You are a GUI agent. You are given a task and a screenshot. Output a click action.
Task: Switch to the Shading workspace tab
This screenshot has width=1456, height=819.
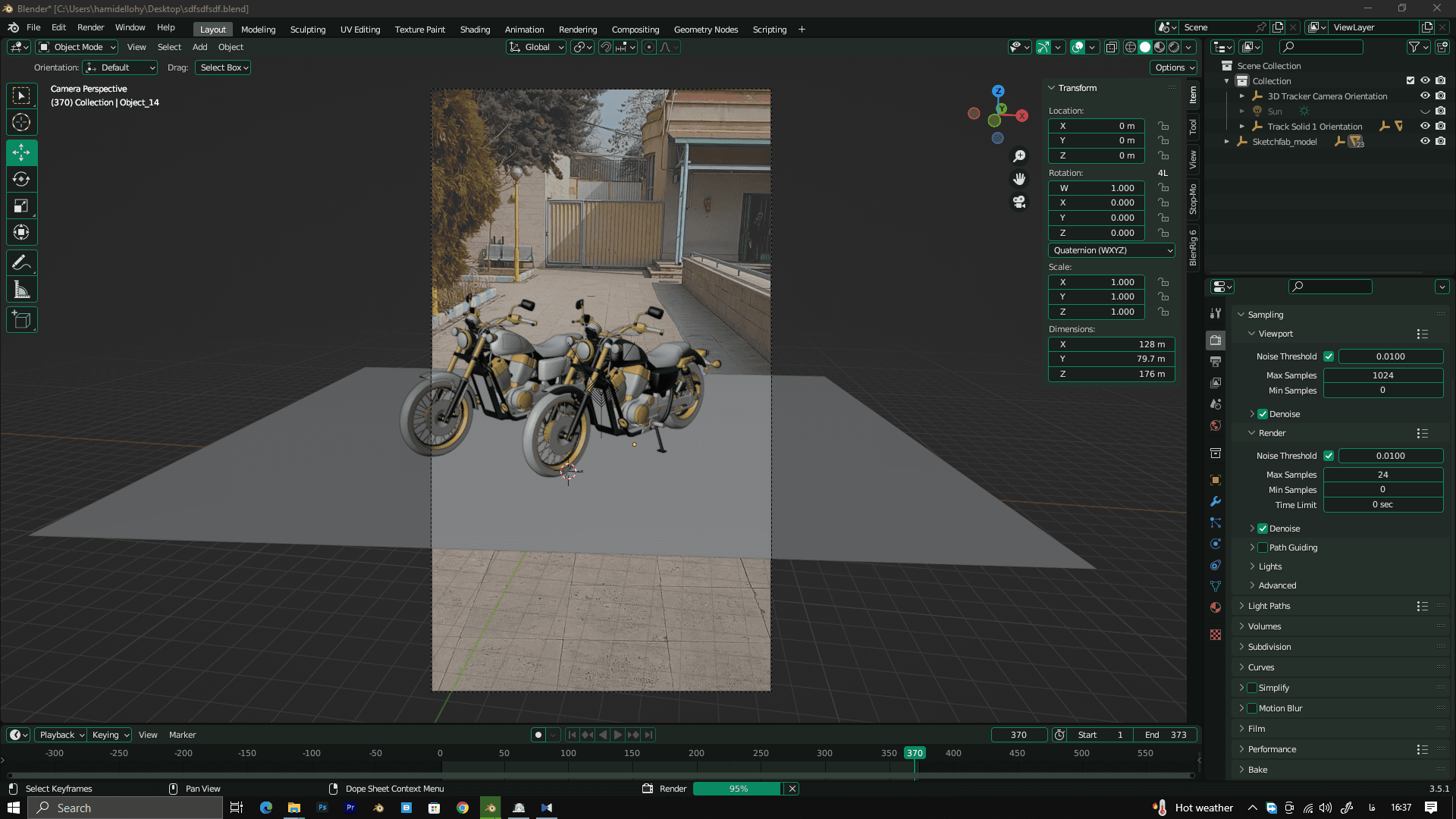click(x=475, y=30)
